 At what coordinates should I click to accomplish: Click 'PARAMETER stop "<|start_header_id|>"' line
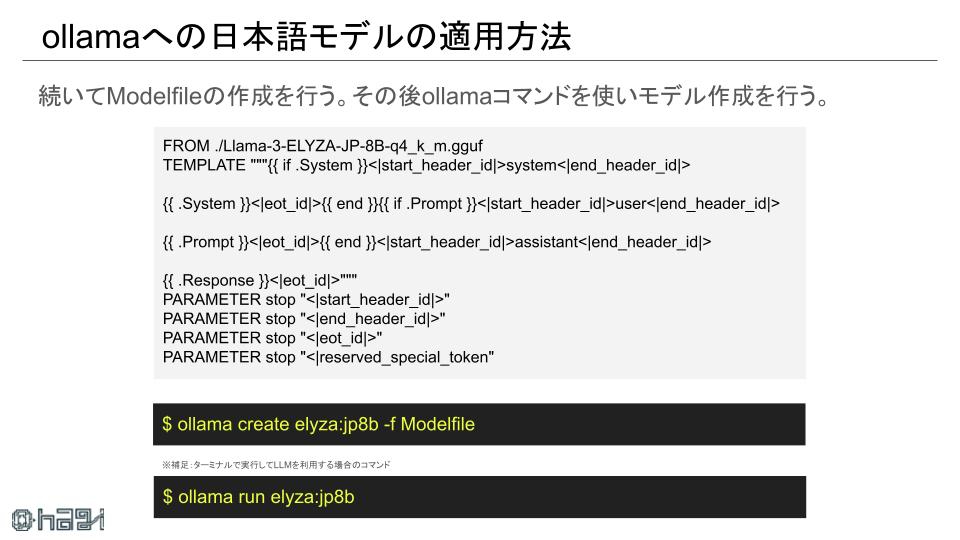click(x=306, y=300)
